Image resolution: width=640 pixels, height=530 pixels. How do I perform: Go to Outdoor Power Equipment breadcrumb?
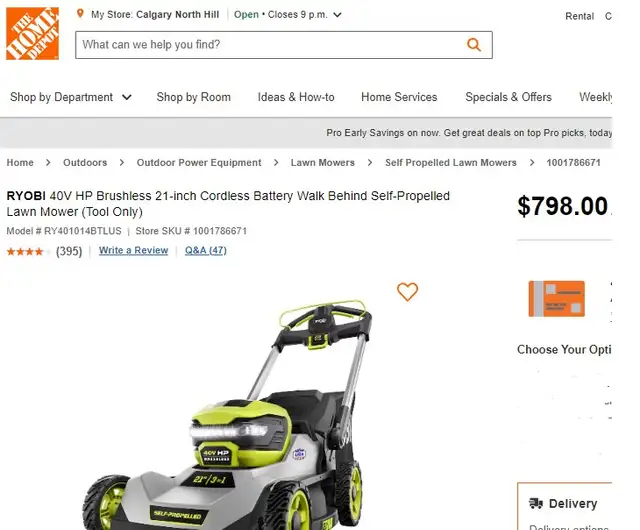click(199, 163)
